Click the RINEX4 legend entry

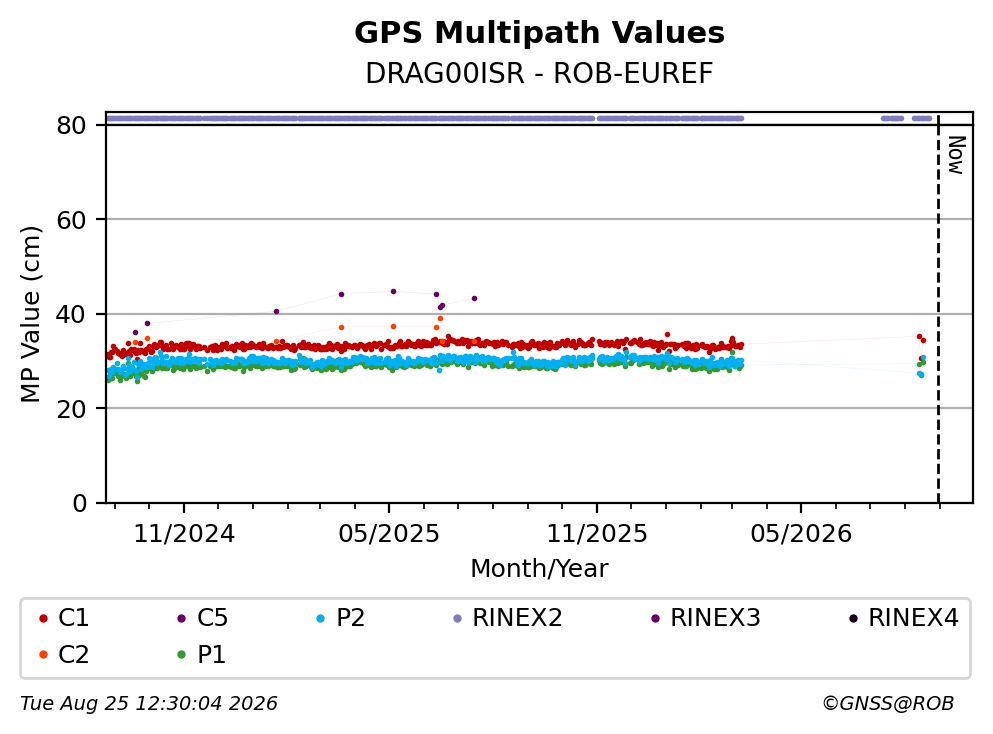coord(904,617)
